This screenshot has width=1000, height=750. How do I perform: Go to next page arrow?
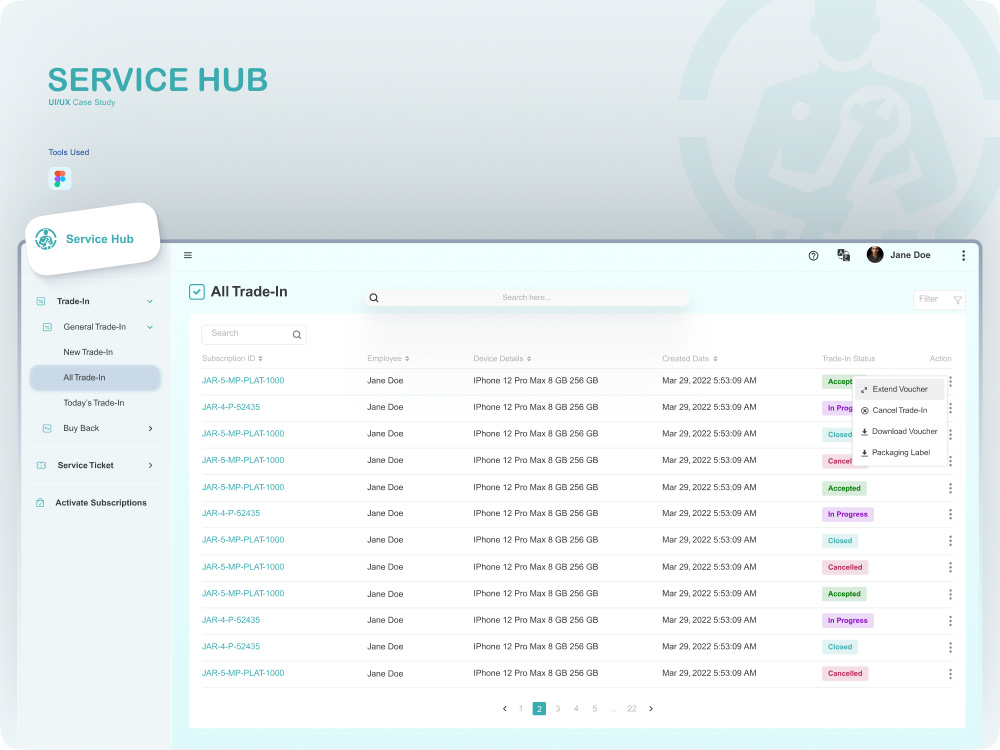(651, 709)
